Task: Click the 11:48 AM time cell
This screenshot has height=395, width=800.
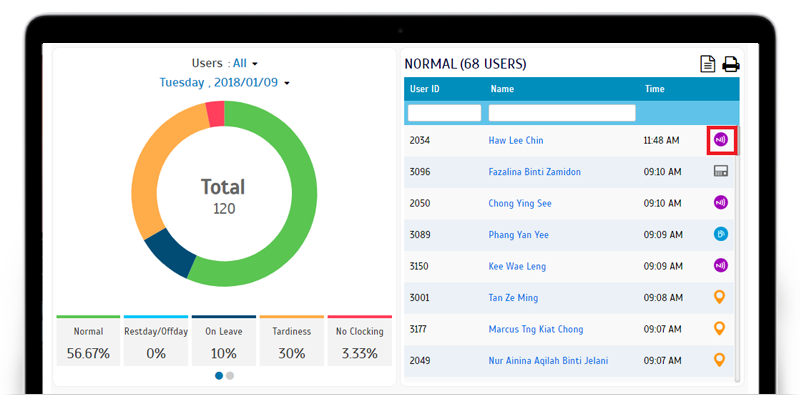Action: tap(661, 140)
